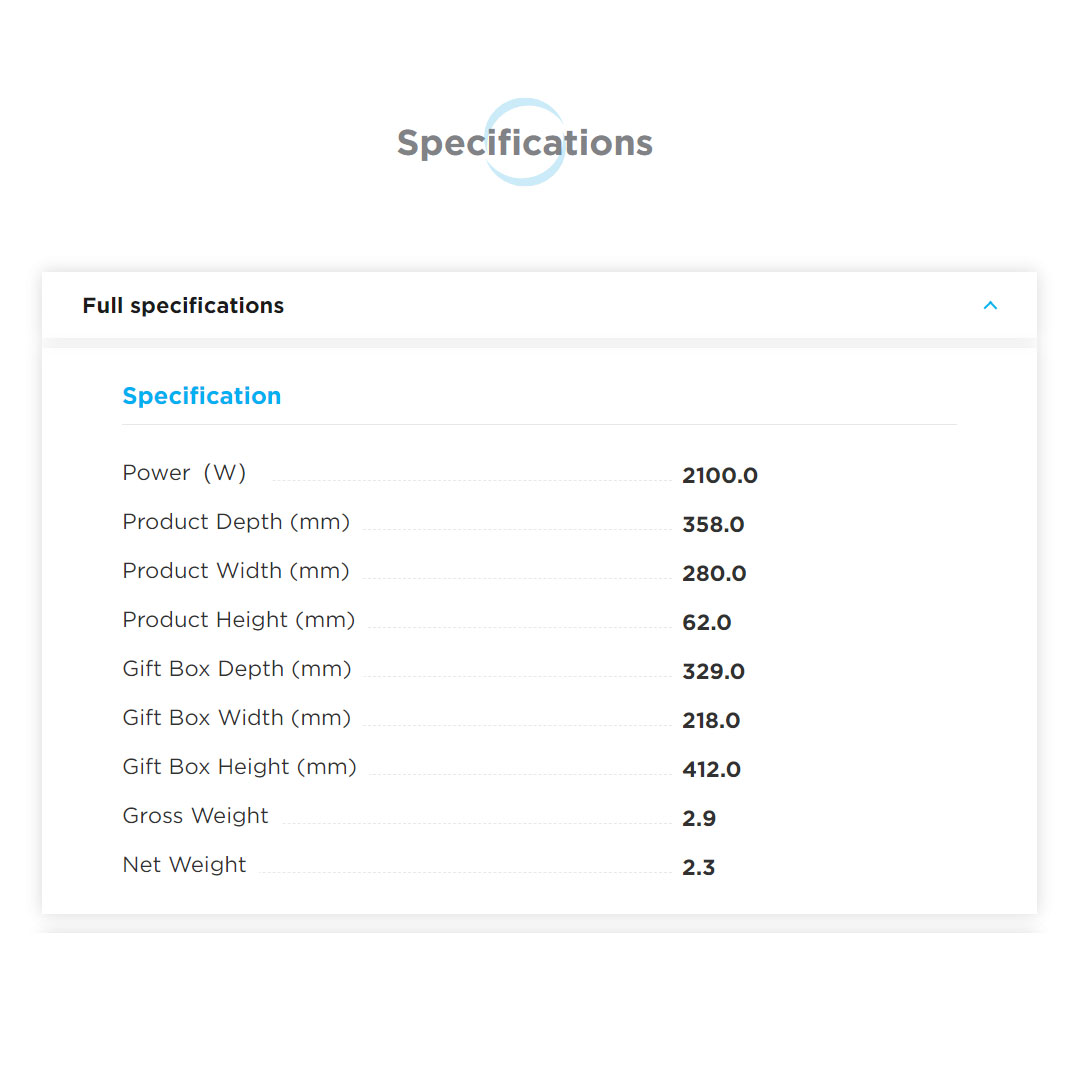The height and width of the screenshot is (1080, 1080).
Task: Select the 218.0 gift box value
Action: click(x=711, y=721)
